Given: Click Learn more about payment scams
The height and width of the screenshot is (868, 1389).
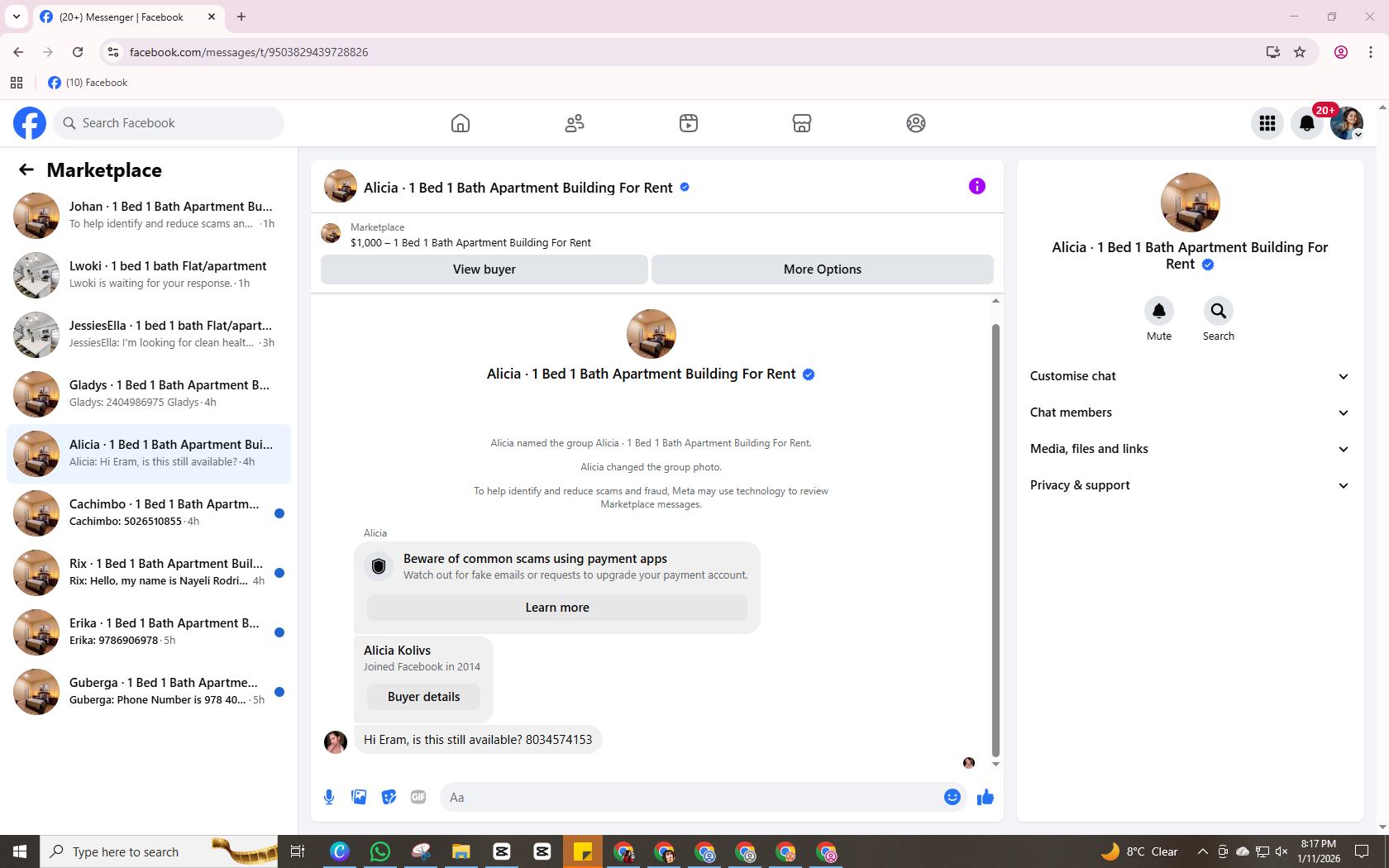Looking at the screenshot, I should 557,608.
